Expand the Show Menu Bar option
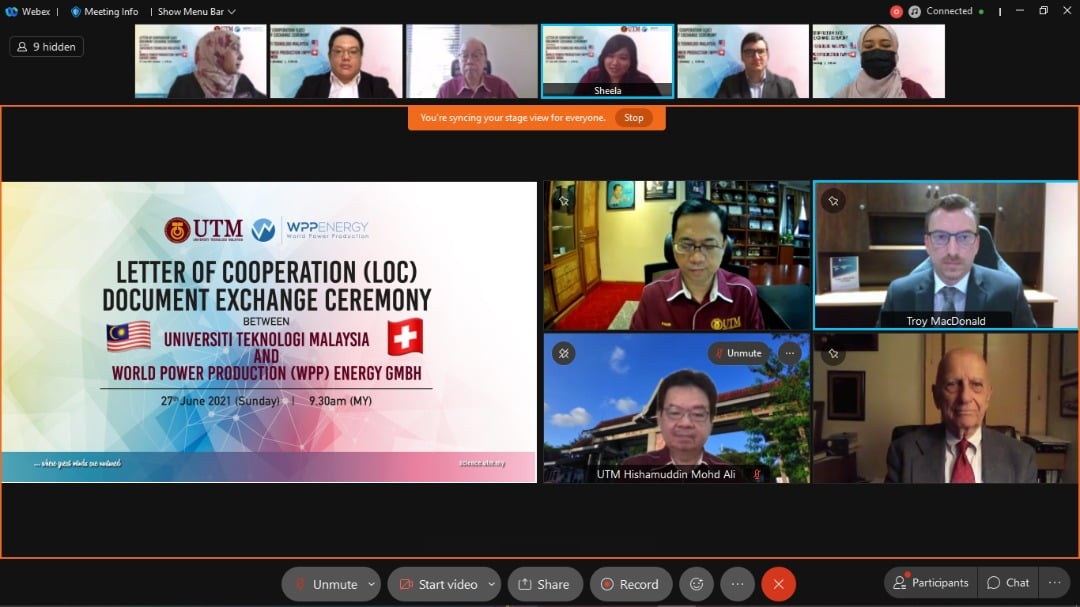Screen dimensions: 1080x607 coord(196,11)
